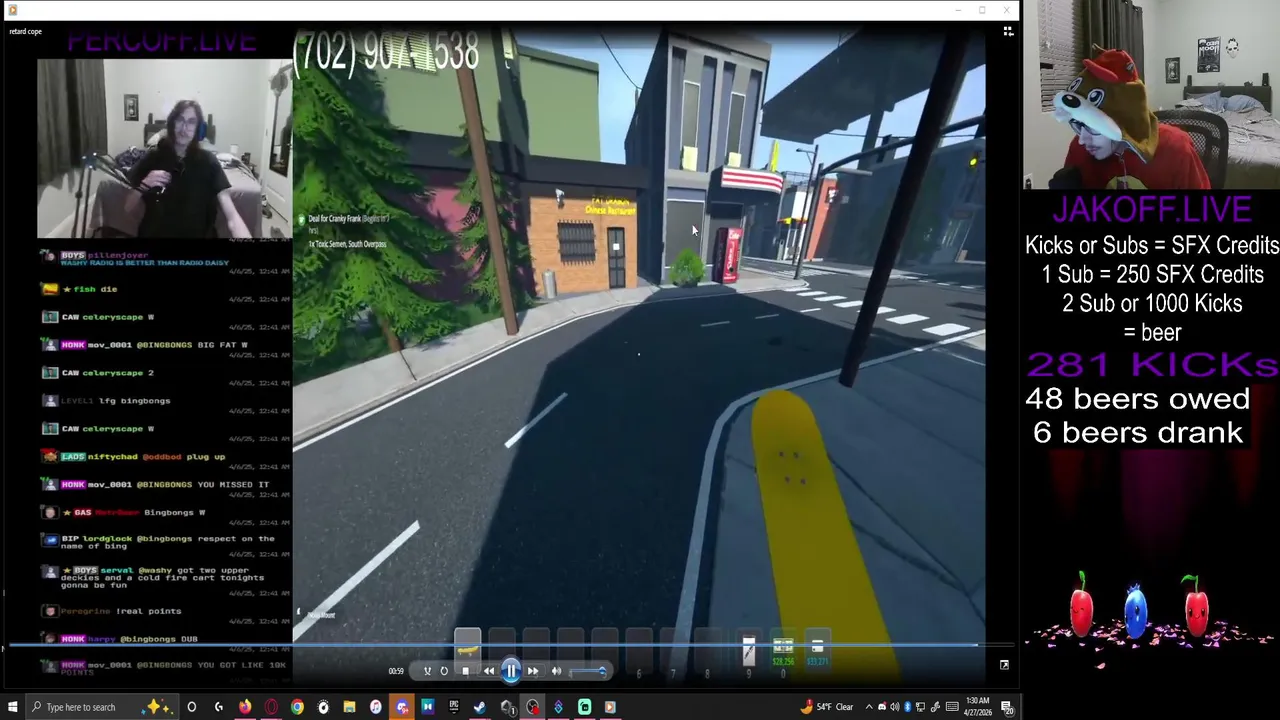
Task: Open the media player taskbar icon
Action: coord(610,707)
